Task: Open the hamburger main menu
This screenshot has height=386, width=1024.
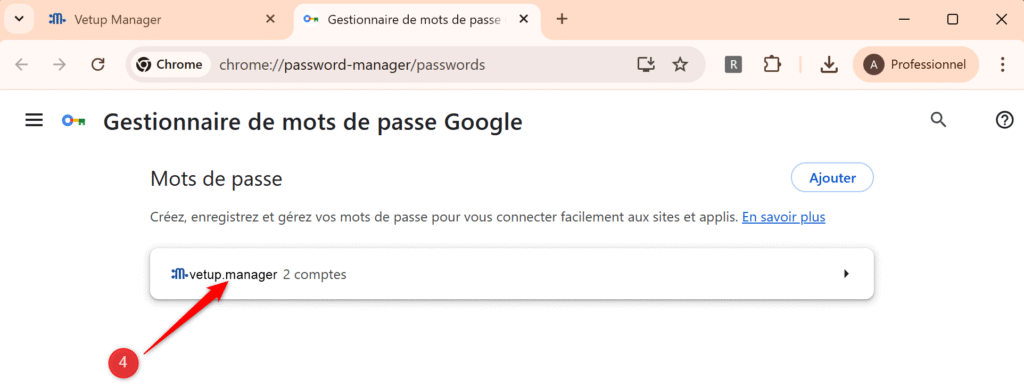Action: point(34,120)
